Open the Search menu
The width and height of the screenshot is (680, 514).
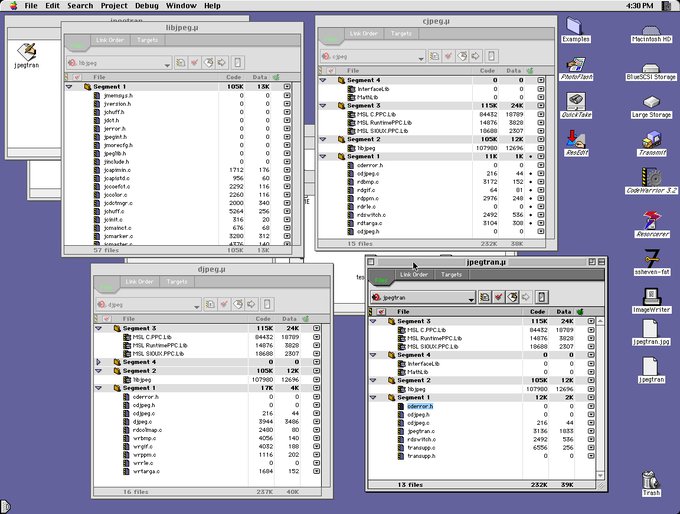pyautogui.click(x=80, y=6)
